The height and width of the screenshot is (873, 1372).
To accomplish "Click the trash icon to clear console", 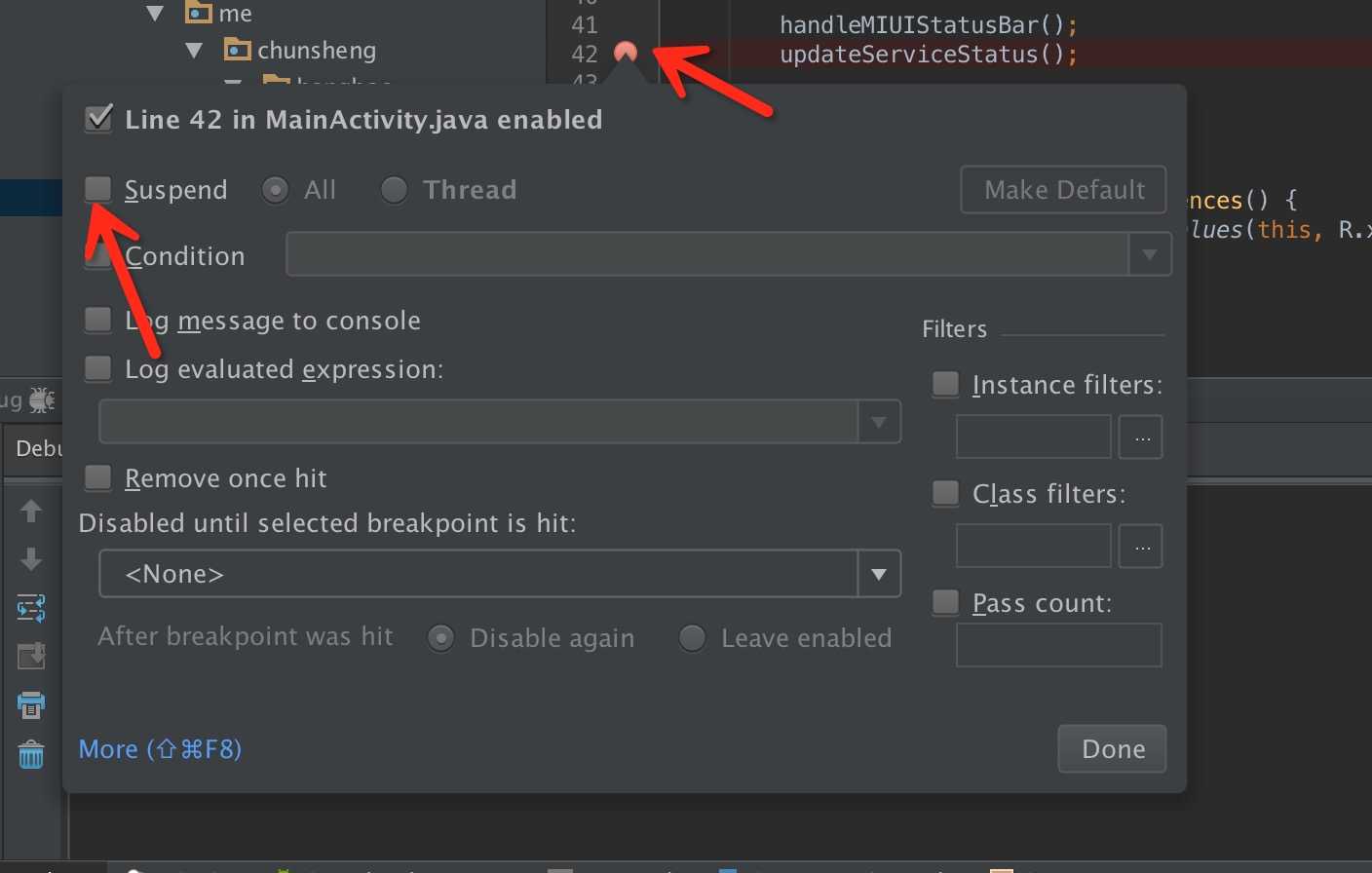I will (31, 754).
